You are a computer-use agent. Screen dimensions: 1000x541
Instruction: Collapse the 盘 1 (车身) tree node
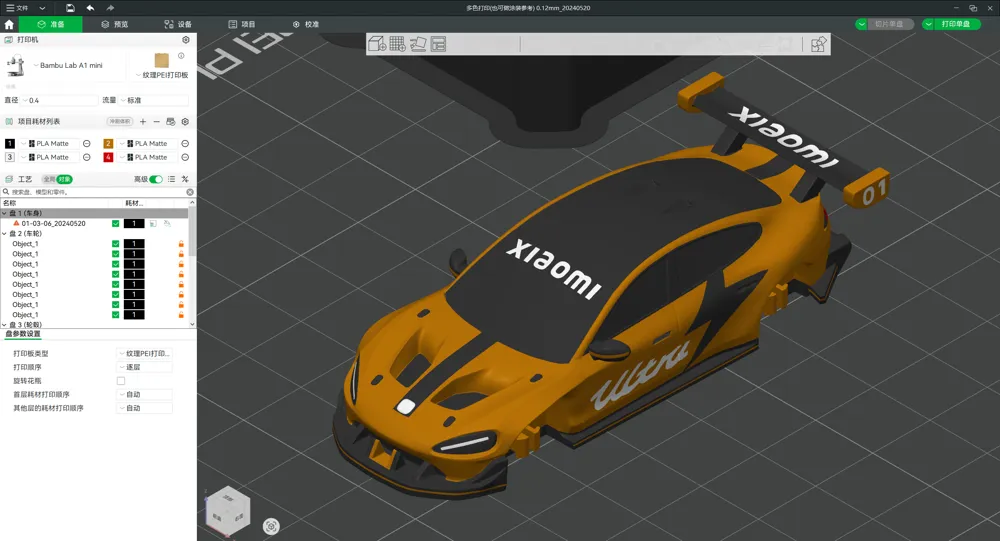click(x=4, y=213)
